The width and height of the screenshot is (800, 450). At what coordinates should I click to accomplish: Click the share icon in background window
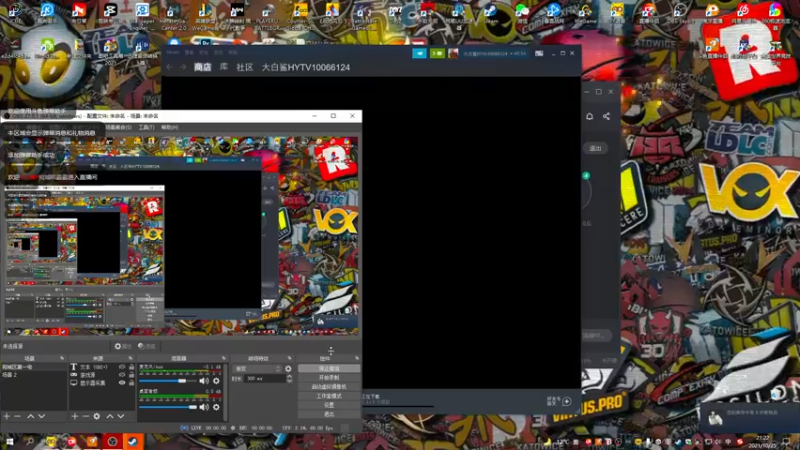[x=606, y=116]
